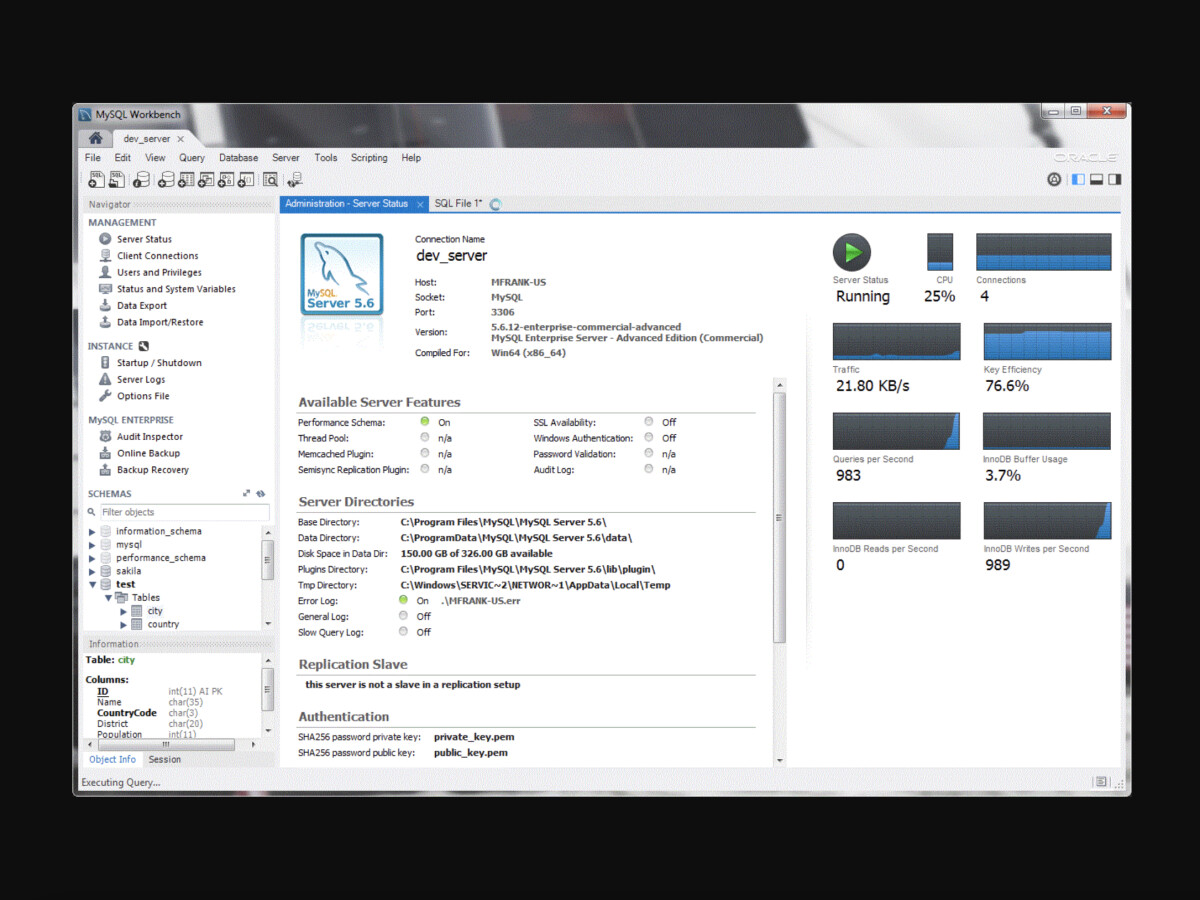Open Data Export in Navigator
This screenshot has height=900, width=1200.
pos(141,306)
